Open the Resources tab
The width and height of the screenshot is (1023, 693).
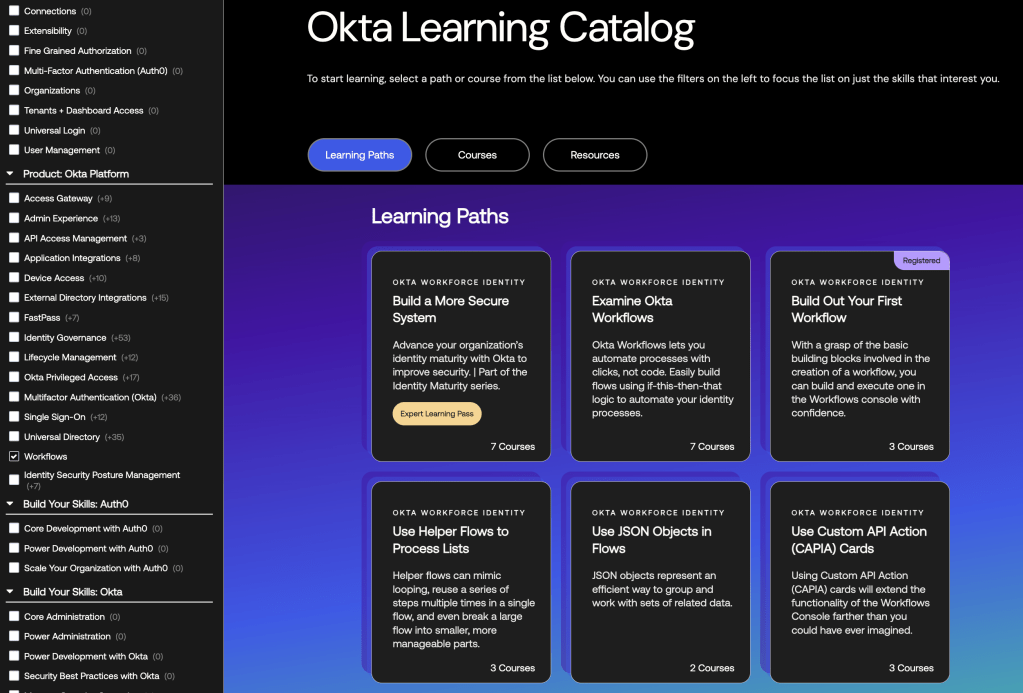595,155
